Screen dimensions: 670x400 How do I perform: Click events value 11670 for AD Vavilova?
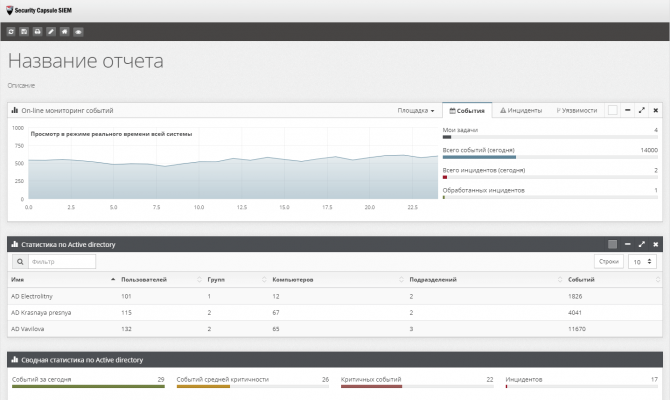tap(577, 329)
